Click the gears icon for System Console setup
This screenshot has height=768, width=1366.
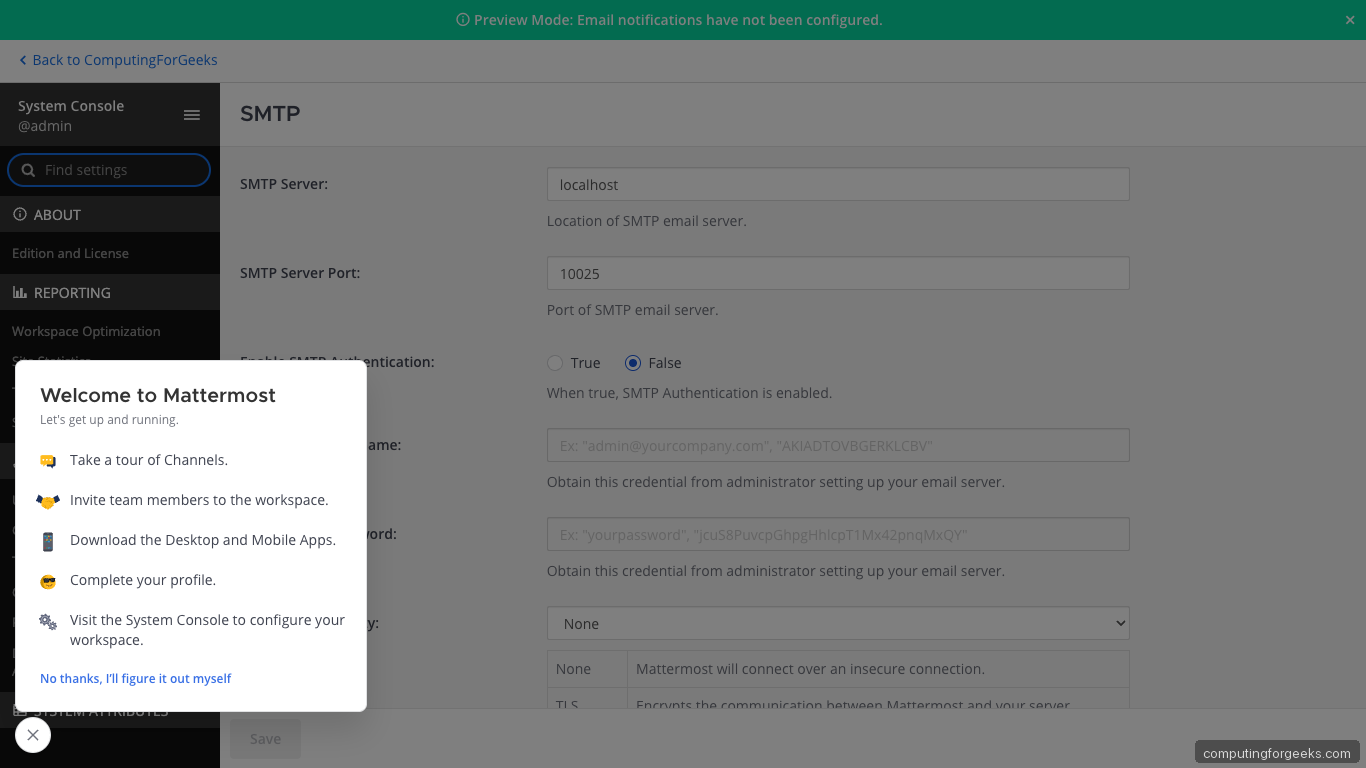pyautogui.click(x=47, y=620)
